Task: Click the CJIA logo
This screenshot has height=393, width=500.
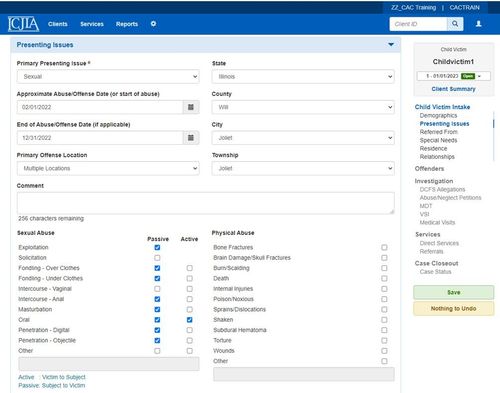Action: [x=23, y=24]
